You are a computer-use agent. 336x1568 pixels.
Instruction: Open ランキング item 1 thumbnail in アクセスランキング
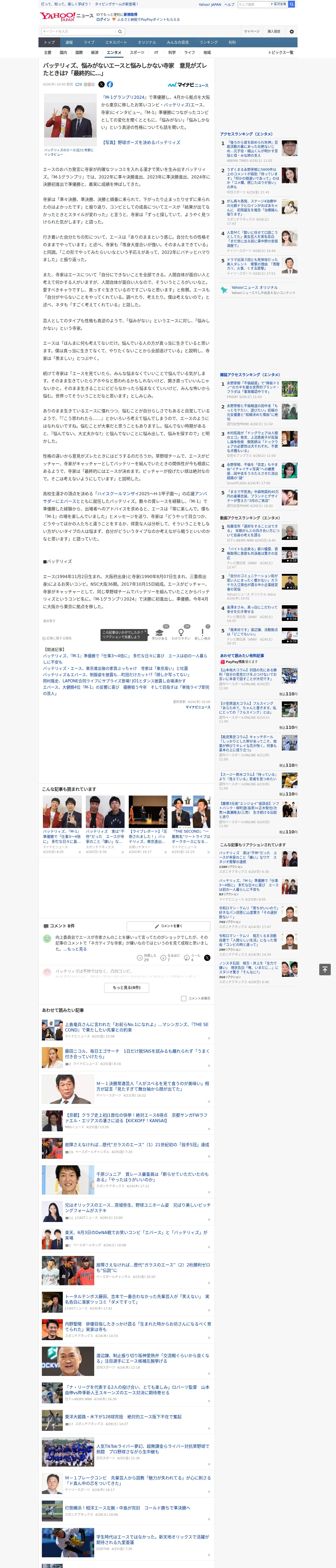click(290, 148)
